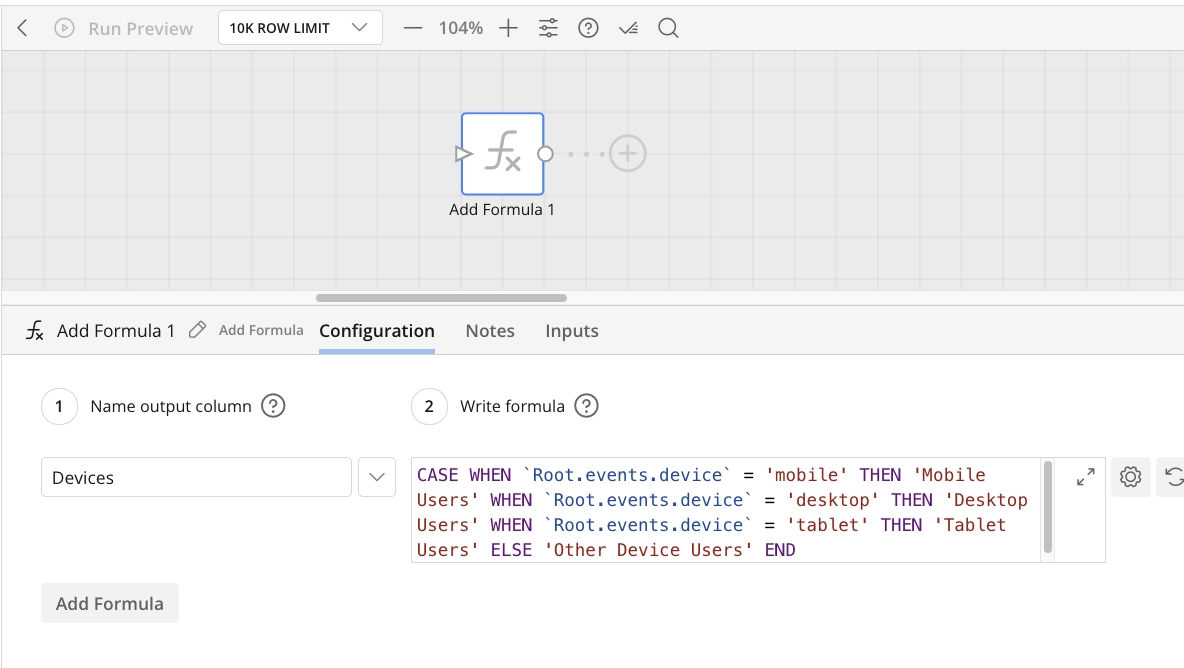Click horizontal canvas scrollbar
The height and width of the screenshot is (668, 1184).
coord(441,298)
